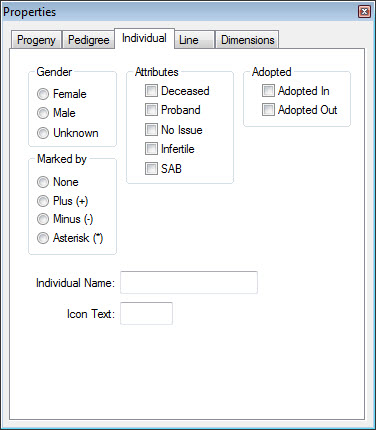
Task: Switch to the Progeny tab
Action: point(36,40)
